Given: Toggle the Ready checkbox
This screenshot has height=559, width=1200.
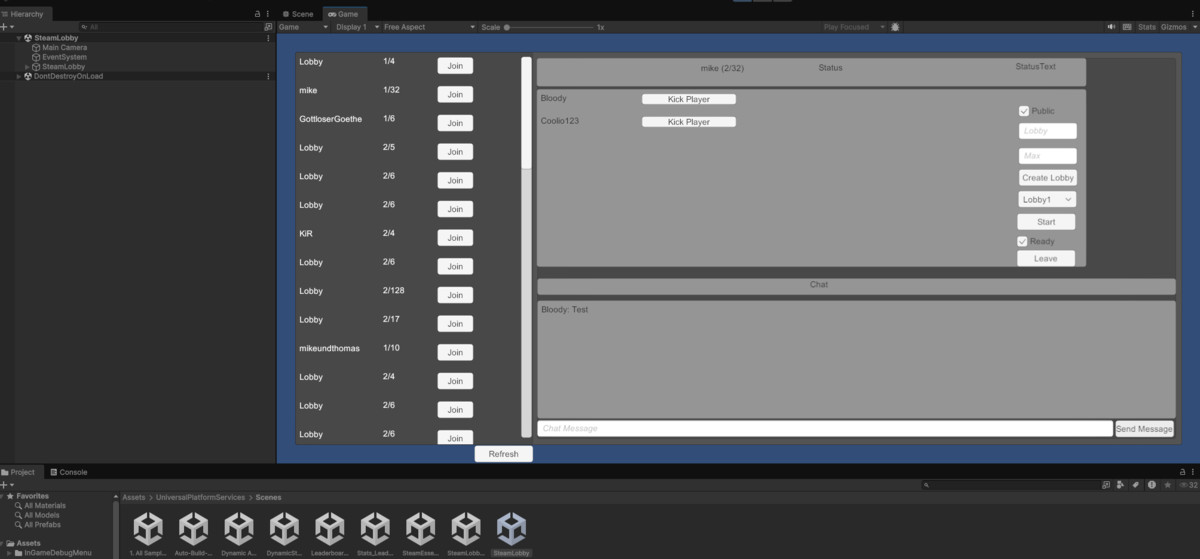Looking at the screenshot, I should [1023, 241].
